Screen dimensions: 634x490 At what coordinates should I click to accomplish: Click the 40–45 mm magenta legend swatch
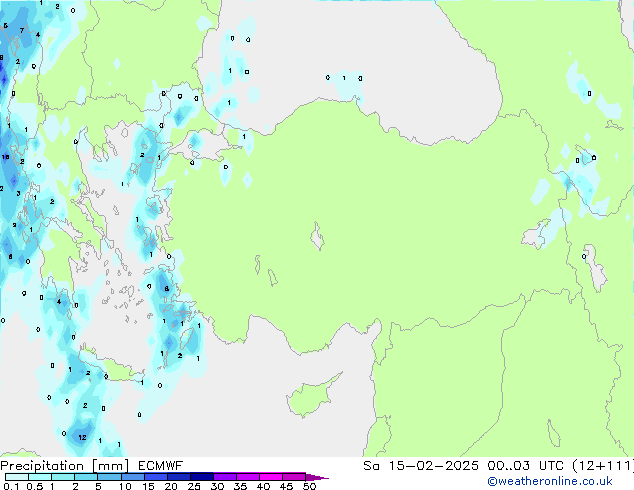(x=271, y=477)
